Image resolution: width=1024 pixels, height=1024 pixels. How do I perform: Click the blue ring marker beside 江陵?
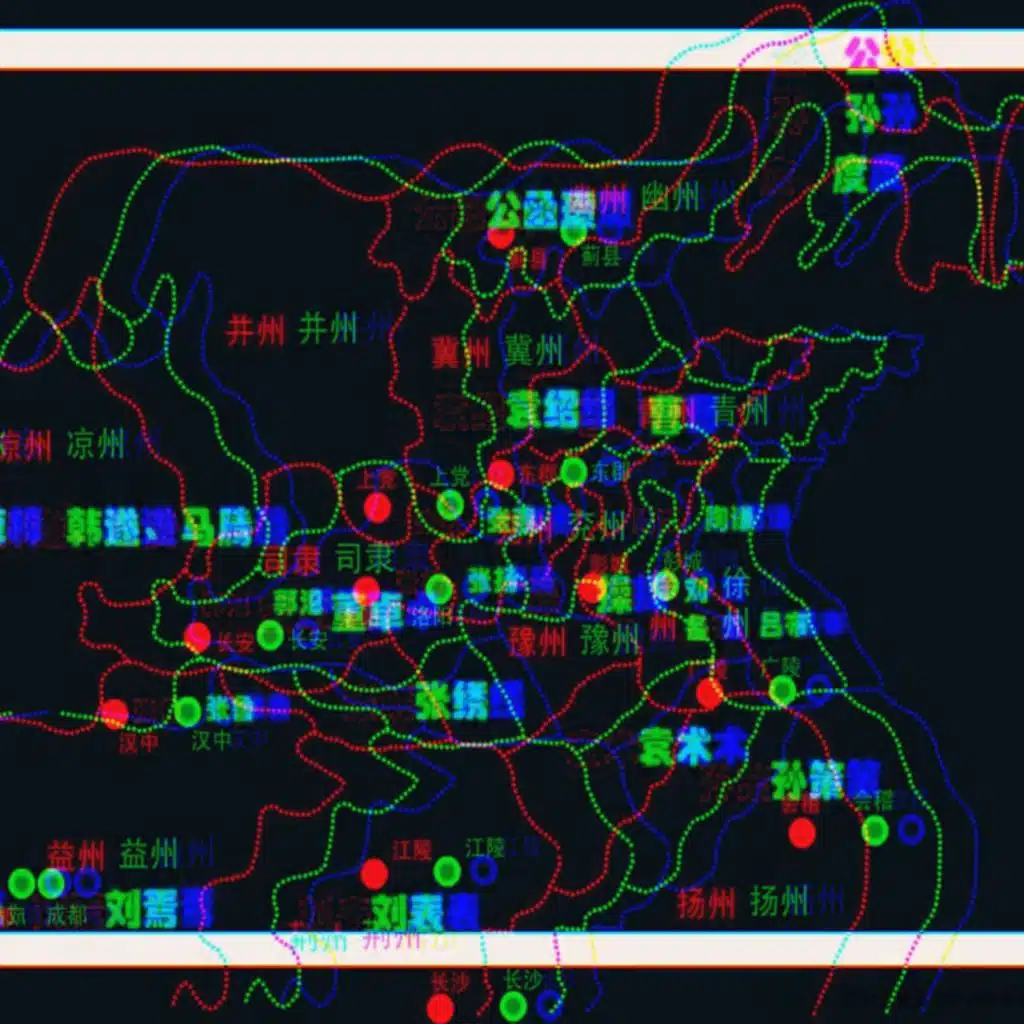coord(484,870)
